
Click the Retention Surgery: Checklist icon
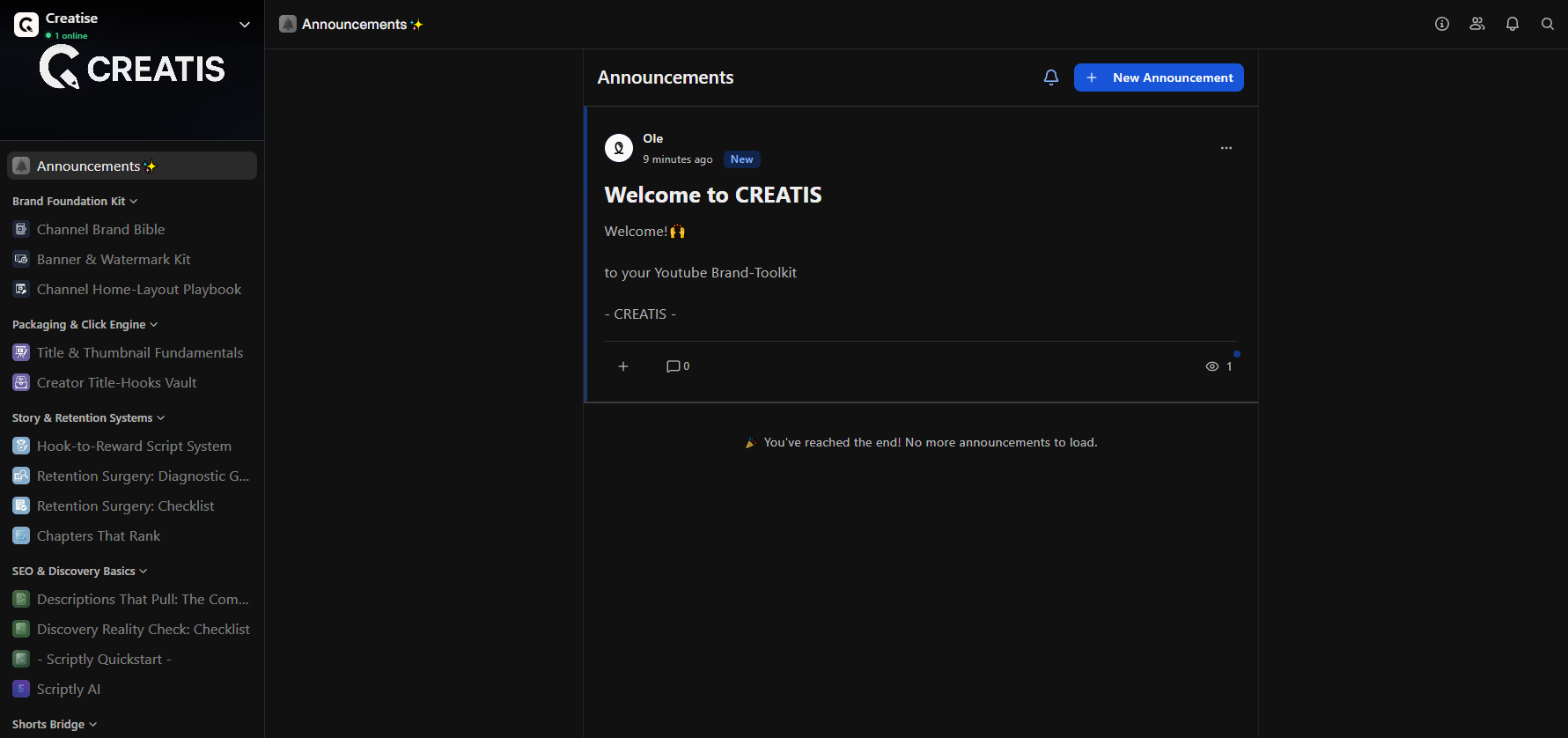[x=21, y=506]
